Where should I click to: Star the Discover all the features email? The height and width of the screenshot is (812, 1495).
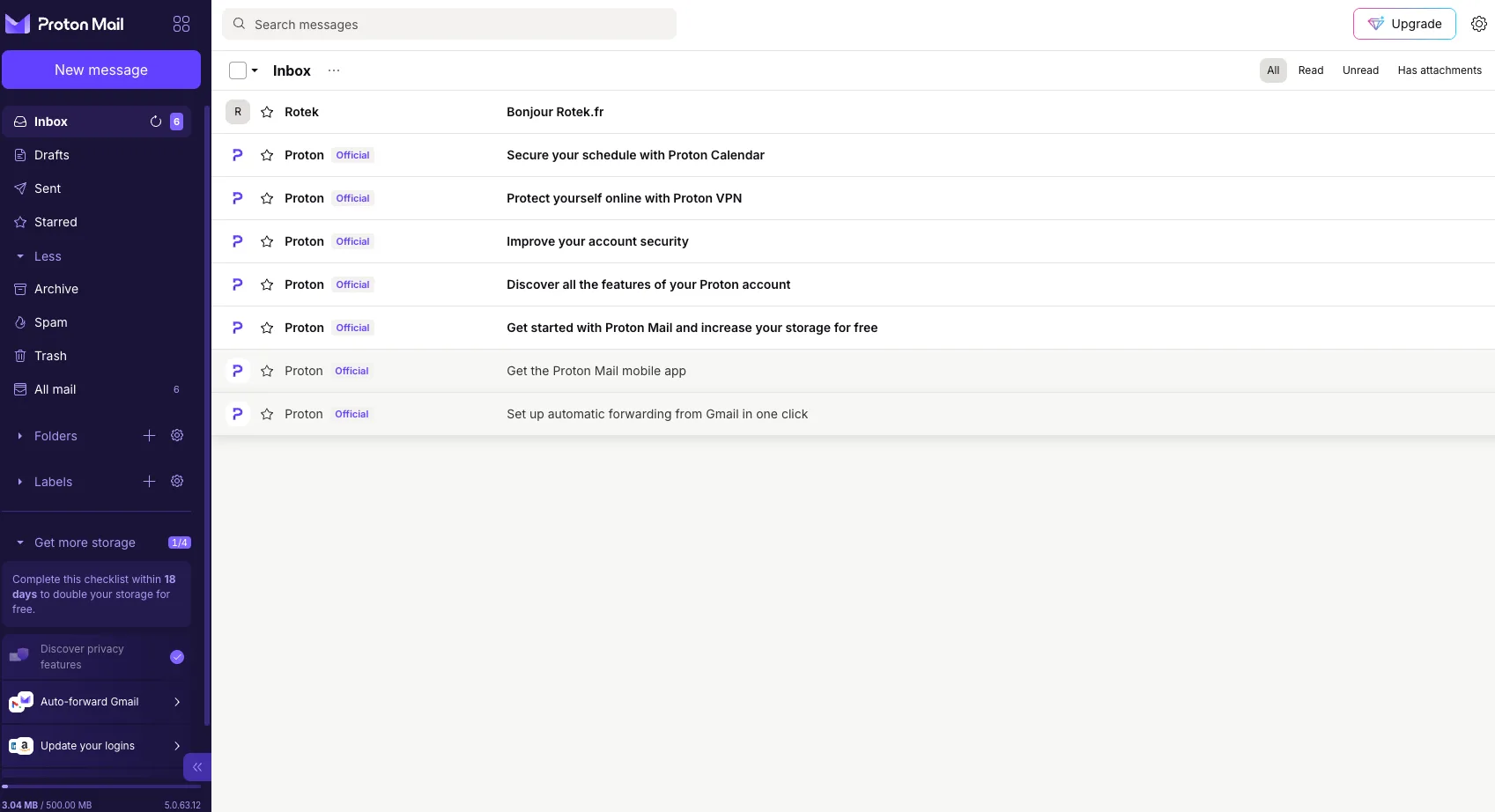[267, 284]
